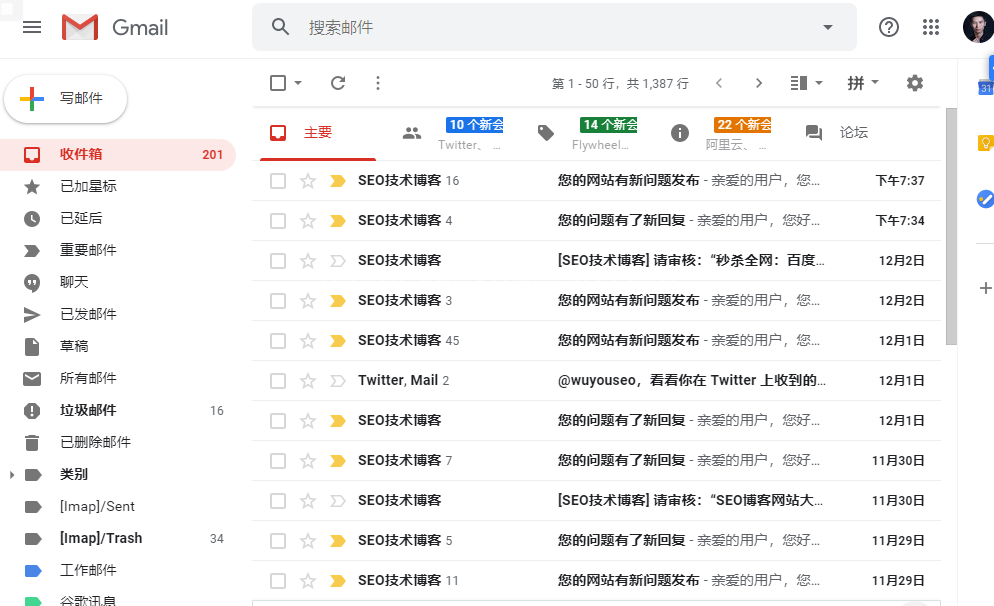Open the Google apps grid icon
The image size is (994, 606).
click(931, 27)
